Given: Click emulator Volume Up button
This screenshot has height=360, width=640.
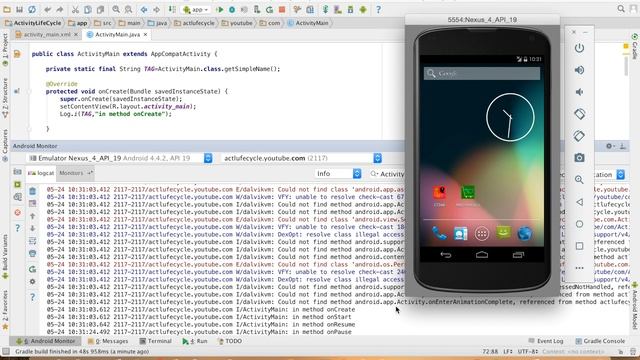Looking at the screenshot, I should click(x=579, y=70).
